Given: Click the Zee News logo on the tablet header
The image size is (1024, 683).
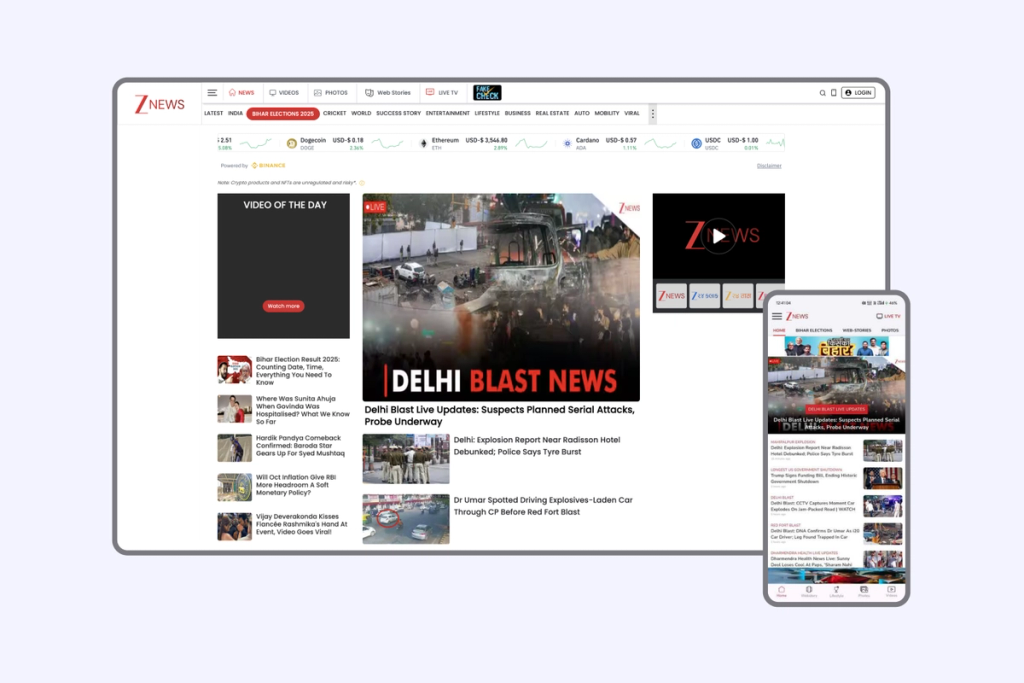Looking at the screenshot, I should pyautogui.click(x=160, y=104).
